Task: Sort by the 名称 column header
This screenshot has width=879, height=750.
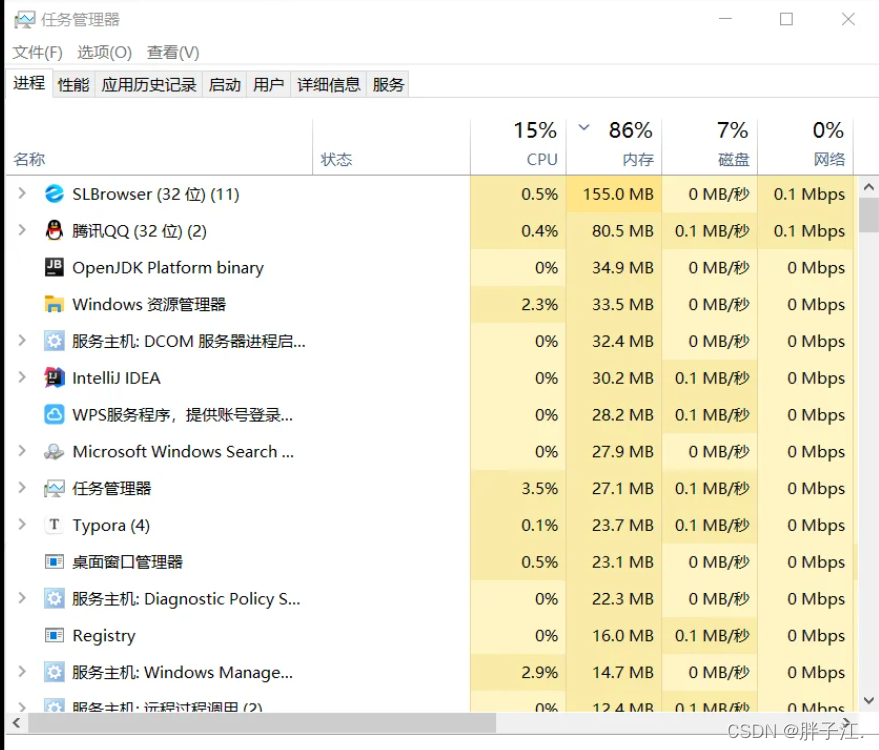Action: click(159, 147)
